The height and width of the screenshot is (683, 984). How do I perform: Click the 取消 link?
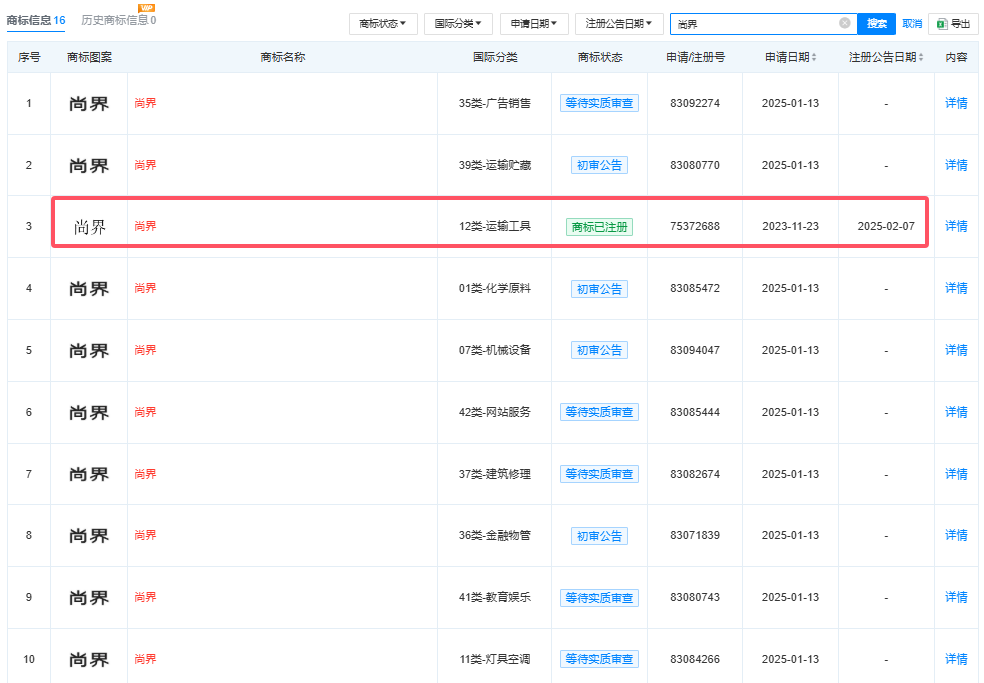coord(912,24)
